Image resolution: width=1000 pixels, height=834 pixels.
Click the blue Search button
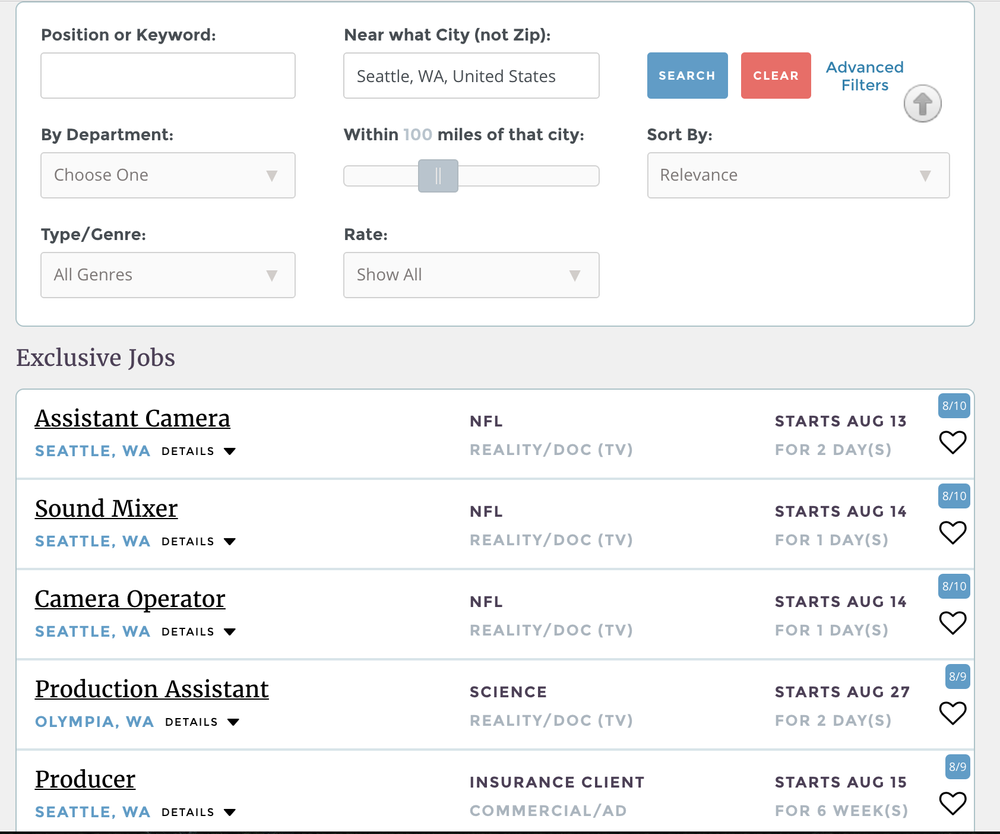pyautogui.click(x=687, y=75)
